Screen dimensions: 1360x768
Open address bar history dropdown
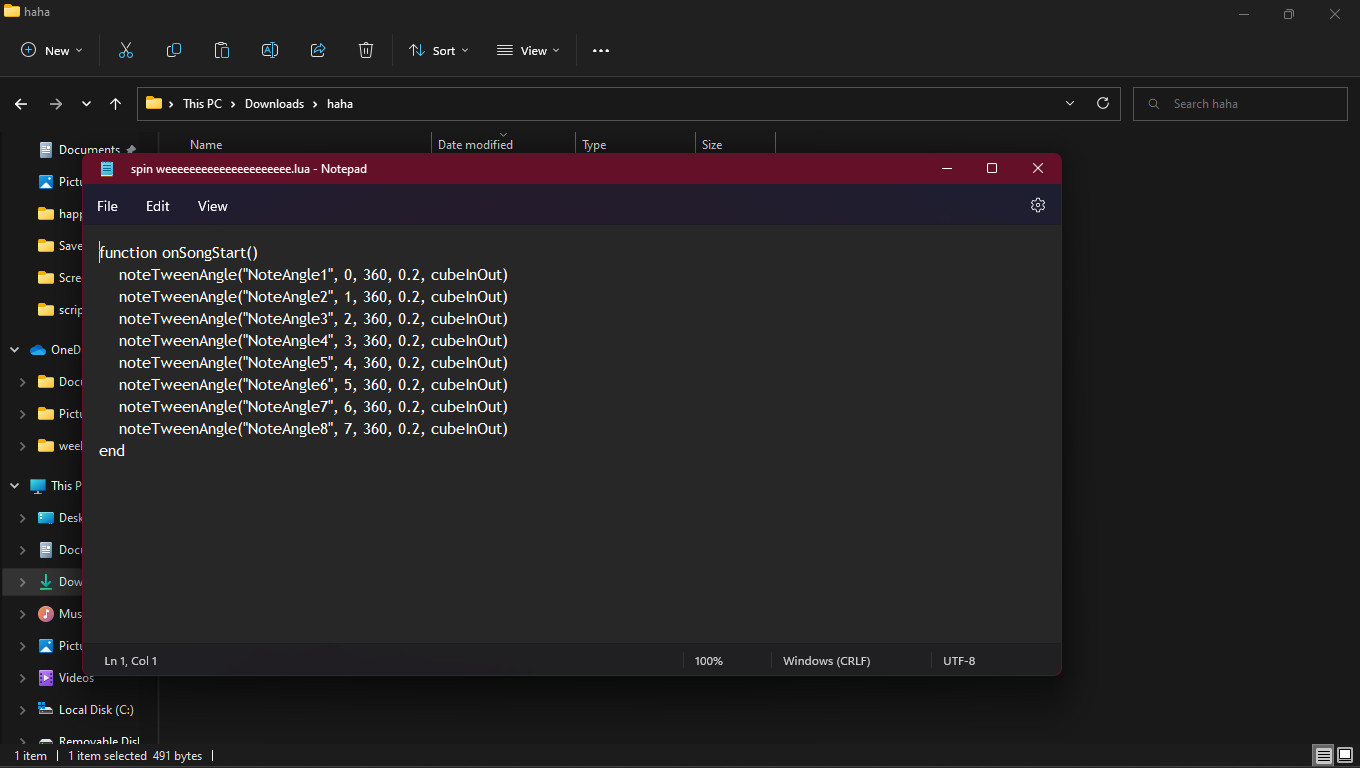tap(1070, 103)
